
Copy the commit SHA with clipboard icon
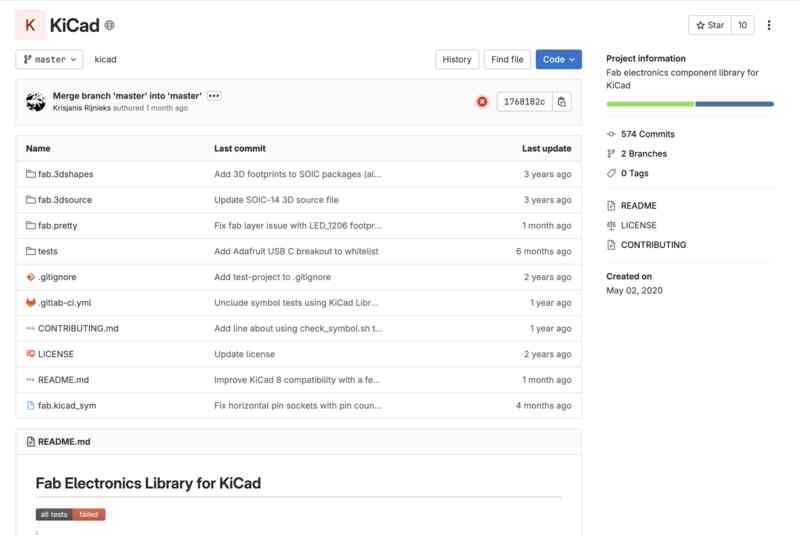click(x=562, y=102)
